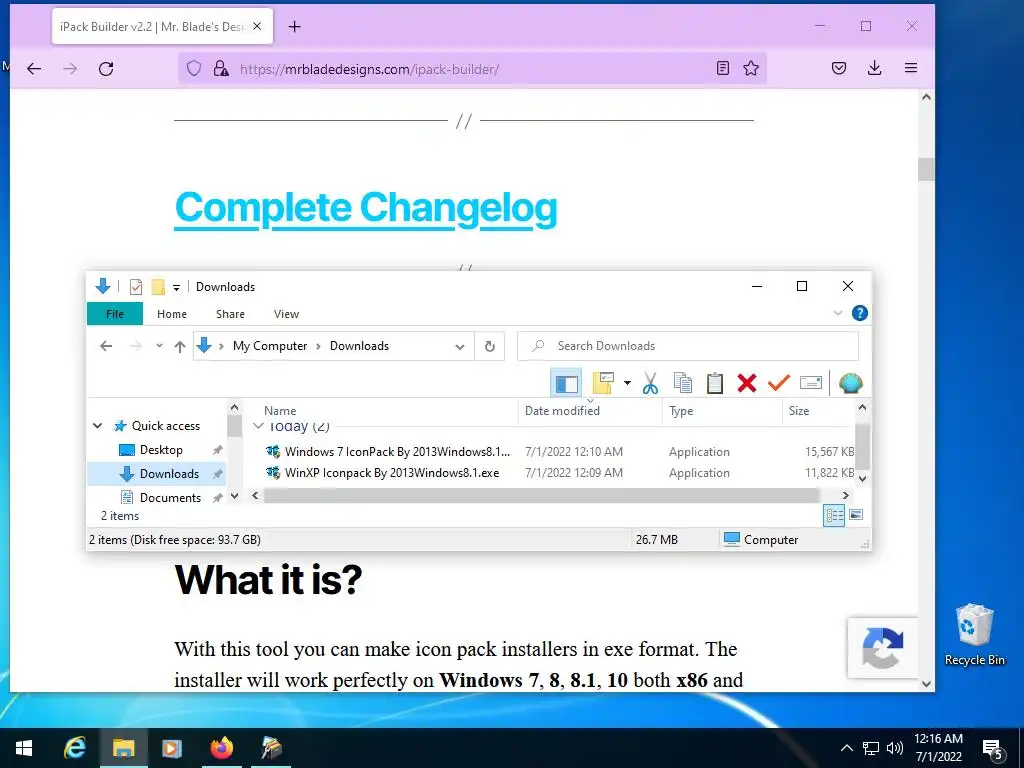
Task: Open the Firefox Downloads panel
Action: [874, 68]
